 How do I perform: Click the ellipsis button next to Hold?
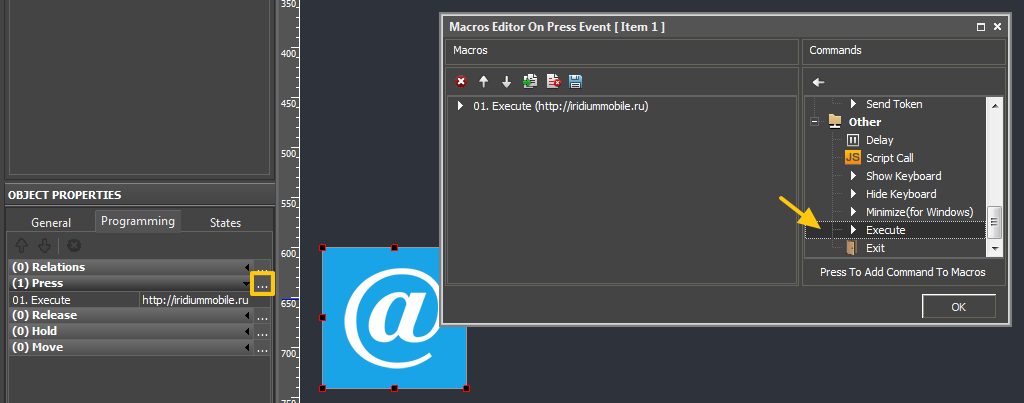click(x=262, y=332)
